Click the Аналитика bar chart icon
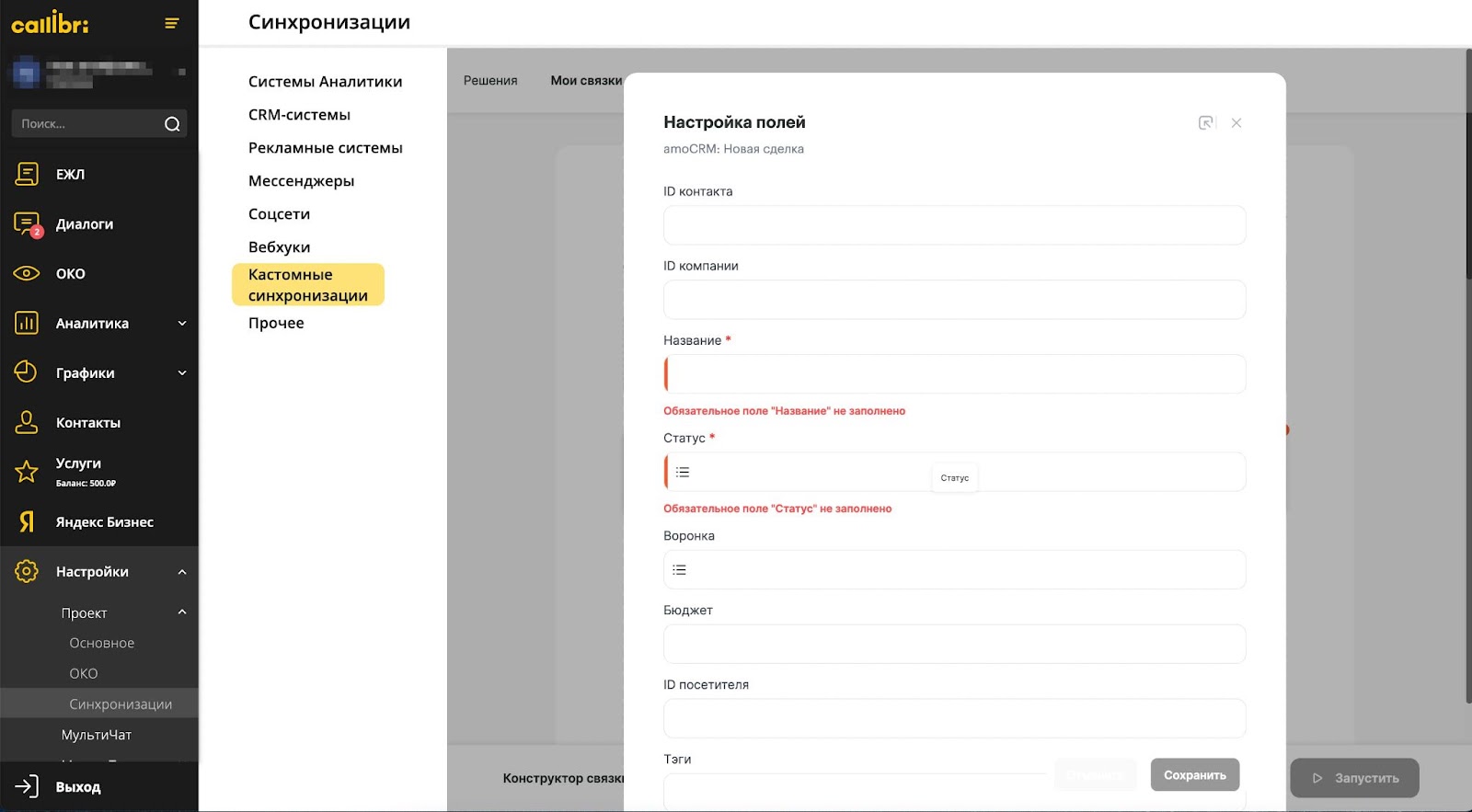This screenshot has height=812, width=1472. coord(27,323)
